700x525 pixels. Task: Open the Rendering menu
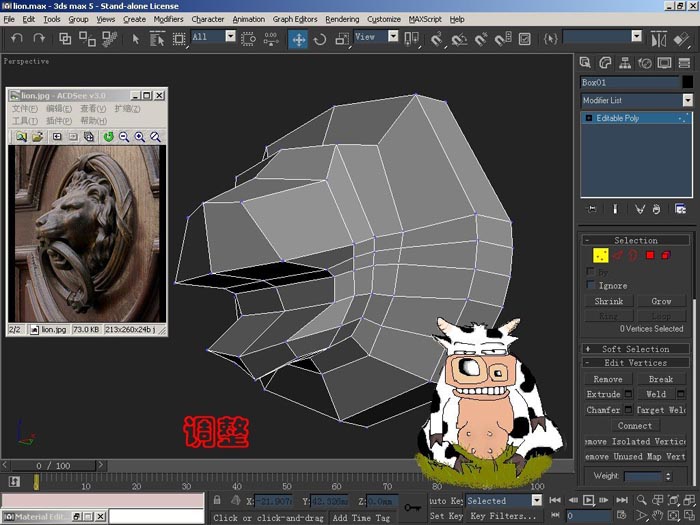[x=342, y=19]
